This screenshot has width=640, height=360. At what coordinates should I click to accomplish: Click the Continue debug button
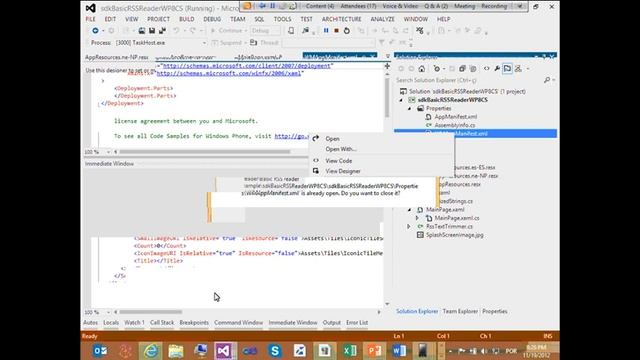click(x=227, y=31)
